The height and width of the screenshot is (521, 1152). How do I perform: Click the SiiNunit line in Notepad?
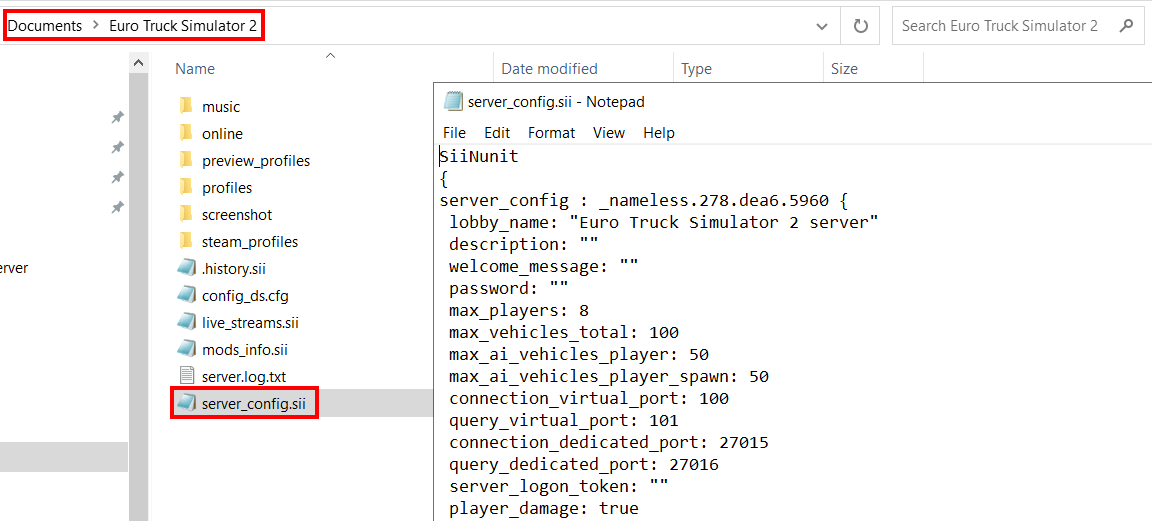[x=479, y=156]
